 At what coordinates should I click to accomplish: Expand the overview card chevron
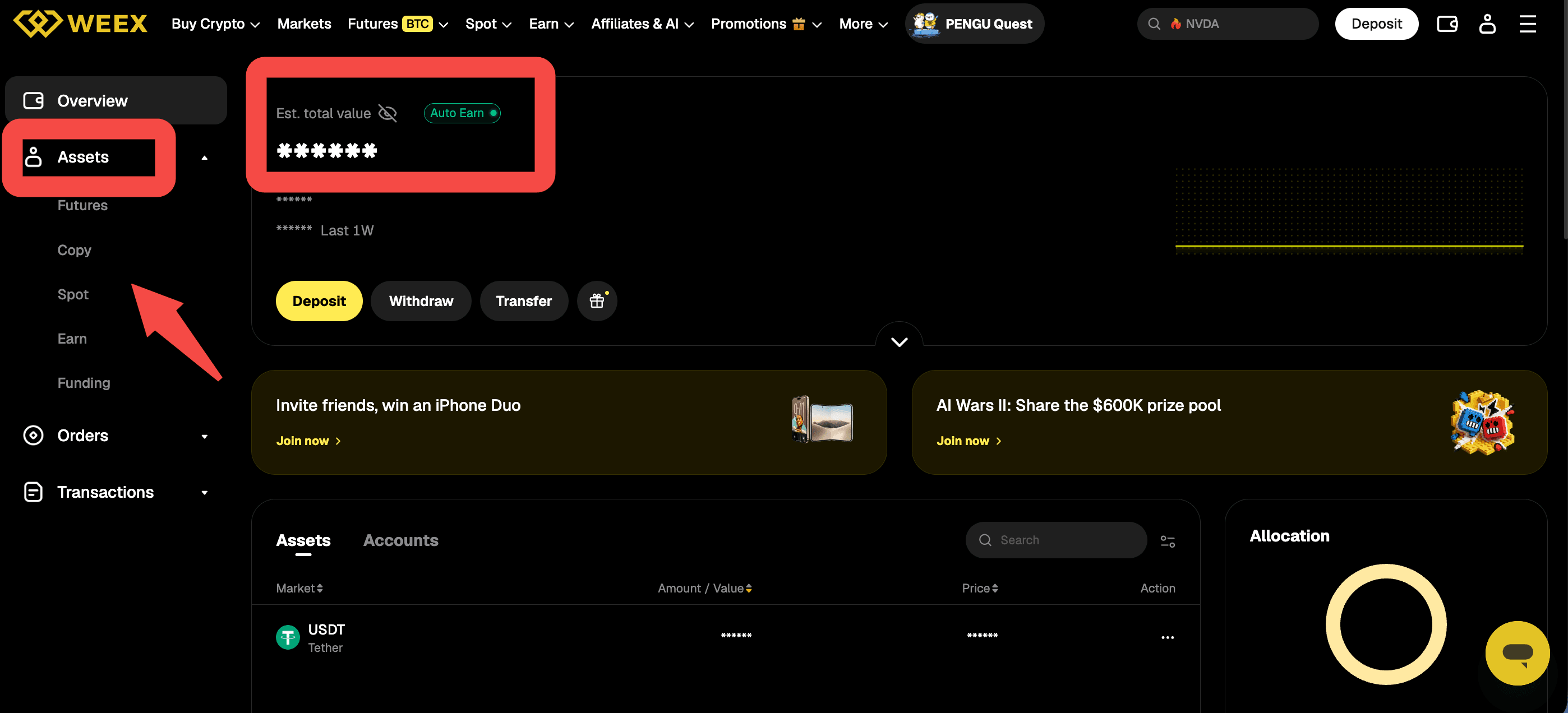coord(899,342)
